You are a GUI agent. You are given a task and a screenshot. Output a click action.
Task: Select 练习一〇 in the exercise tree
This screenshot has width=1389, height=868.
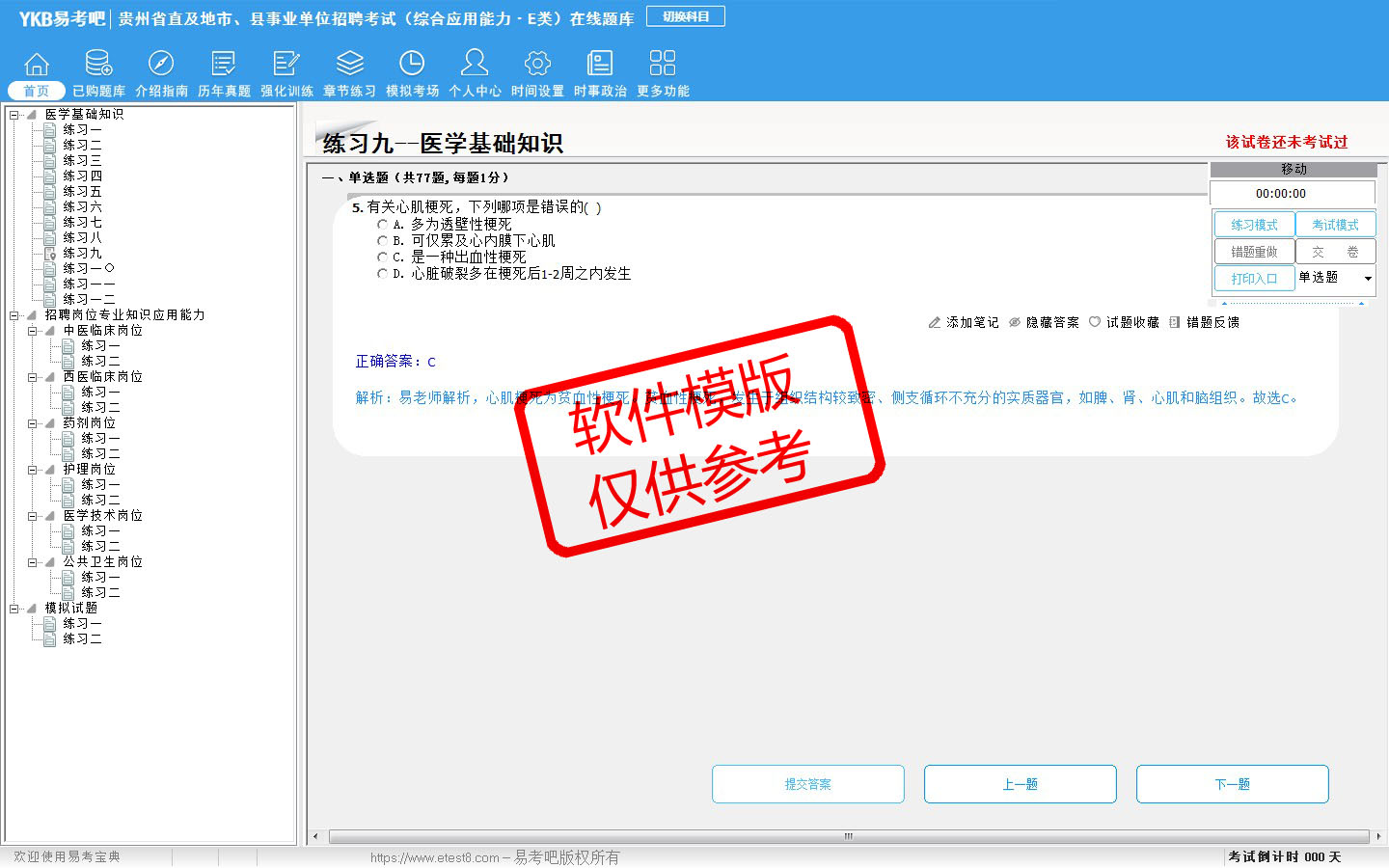89,269
